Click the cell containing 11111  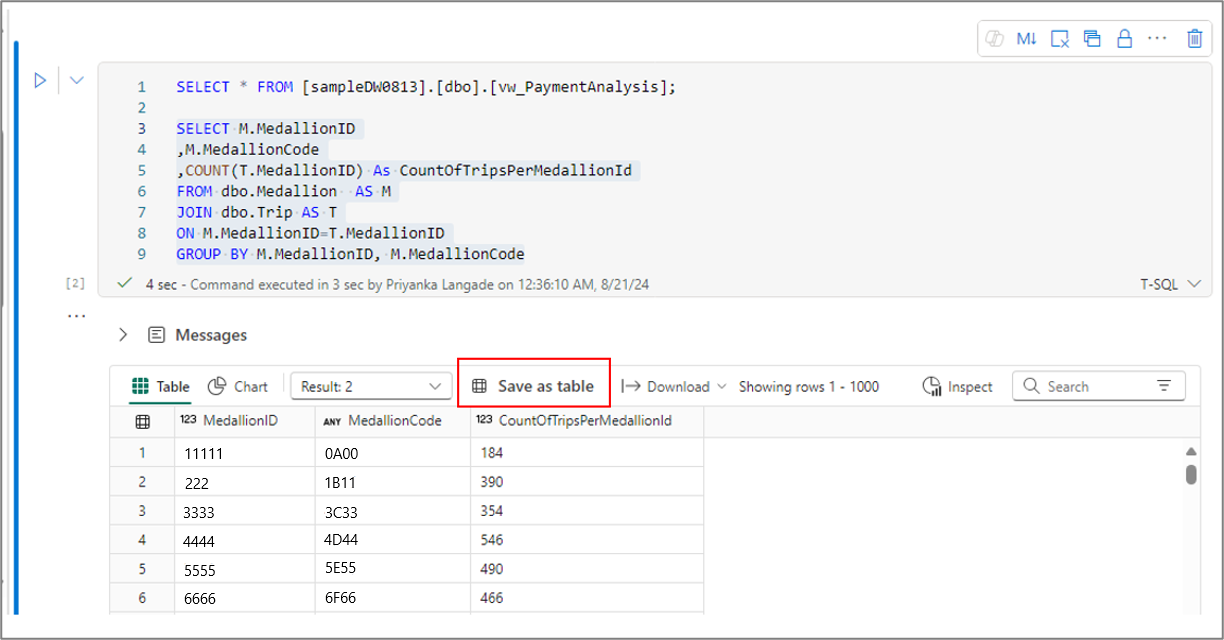(244, 453)
